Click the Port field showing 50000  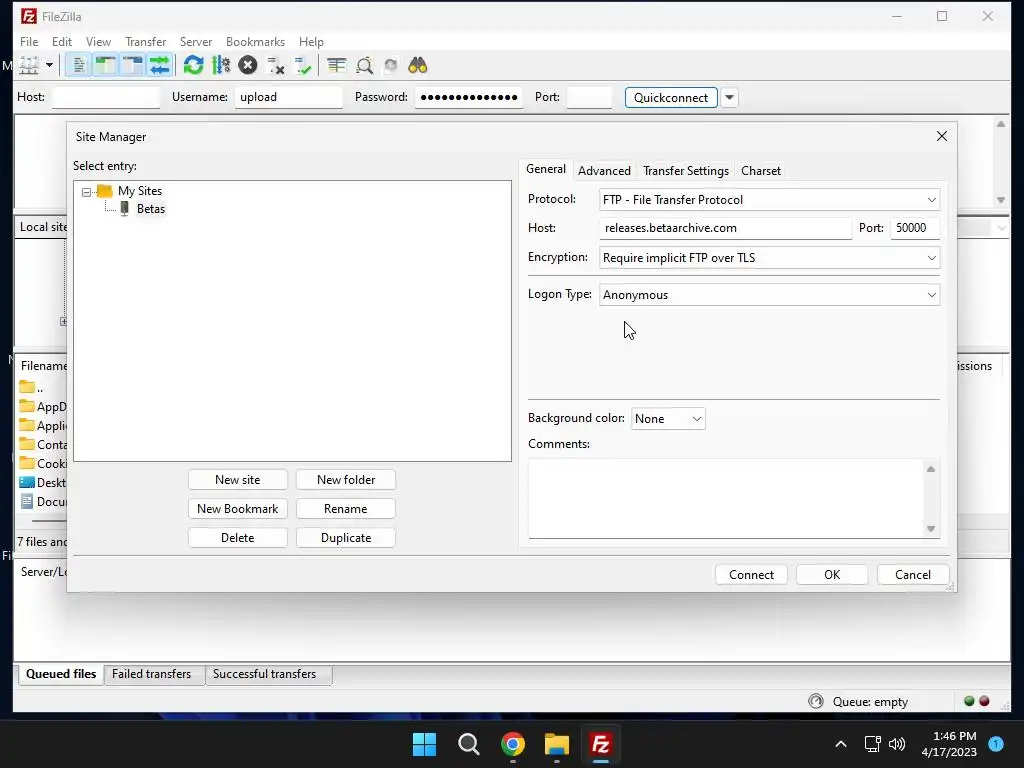(x=915, y=228)
